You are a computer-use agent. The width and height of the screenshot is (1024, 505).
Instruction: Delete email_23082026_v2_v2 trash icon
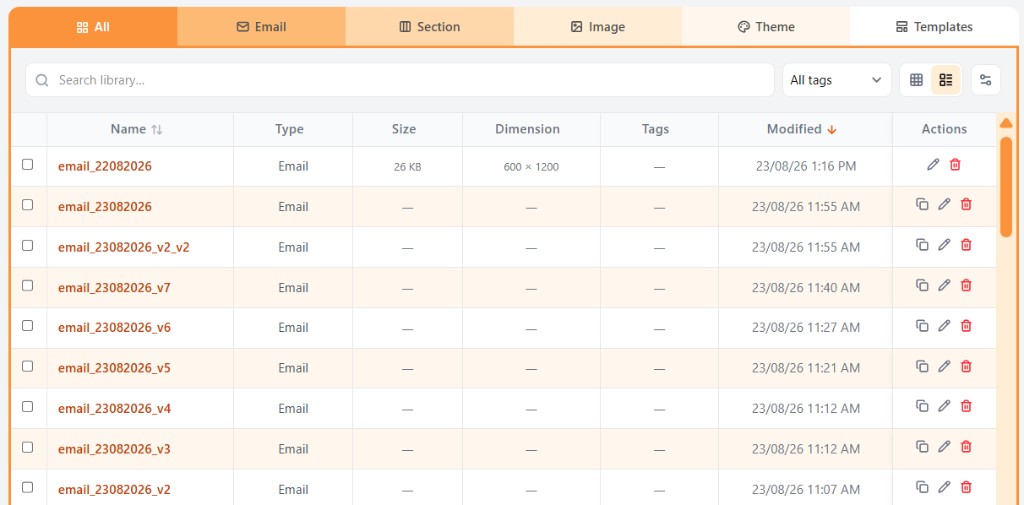(967, 245)
